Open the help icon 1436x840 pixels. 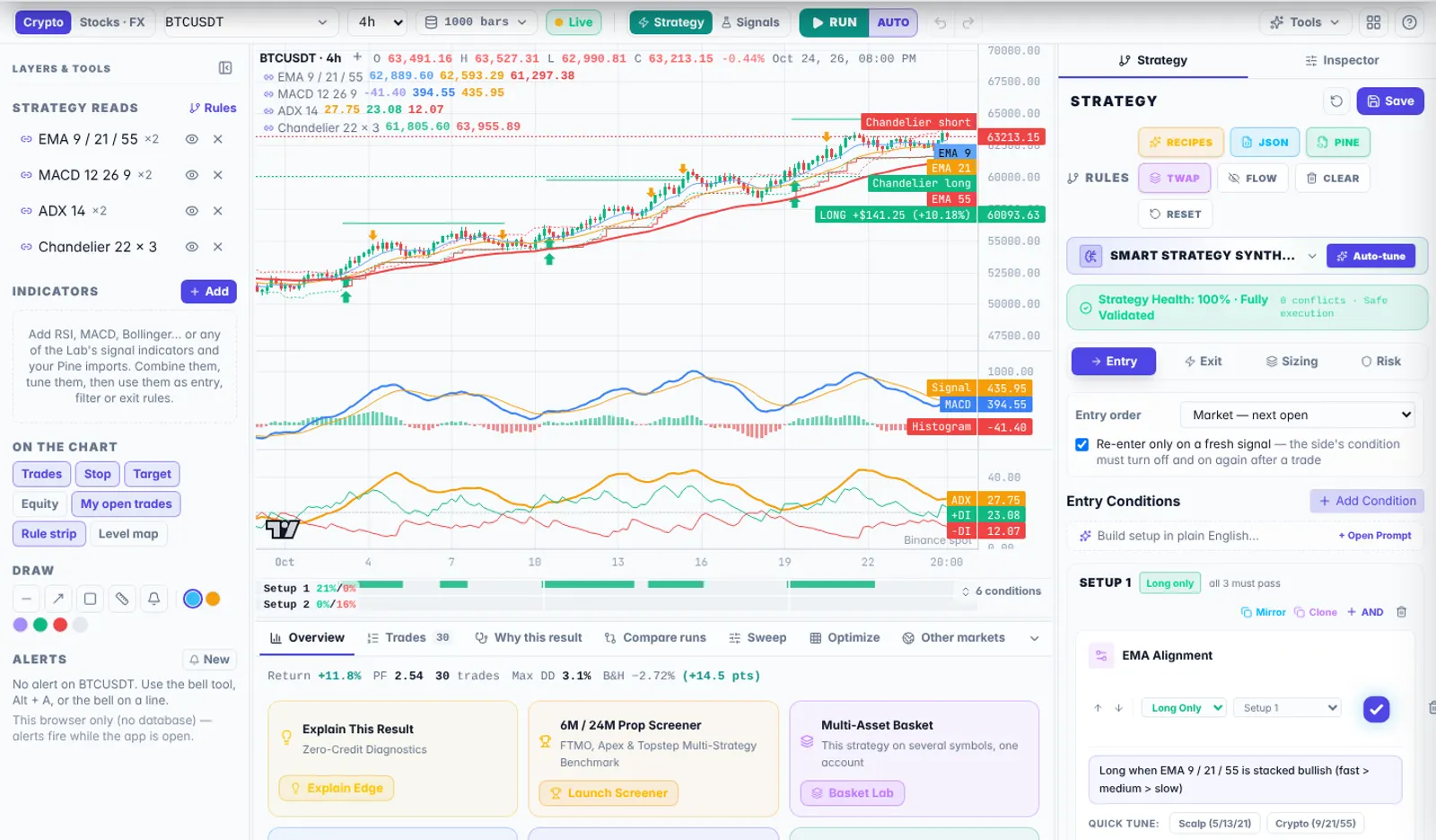(1409, 22)
